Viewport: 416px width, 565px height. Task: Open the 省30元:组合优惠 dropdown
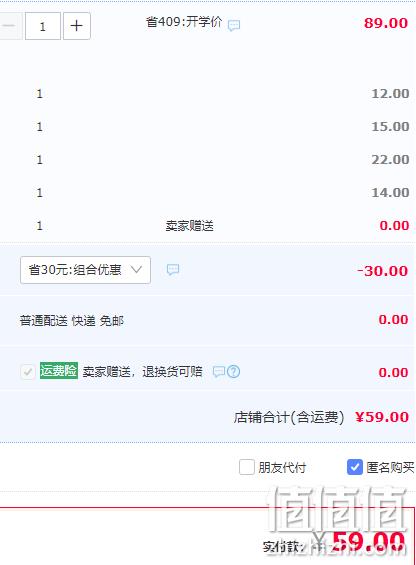[85, 270]
